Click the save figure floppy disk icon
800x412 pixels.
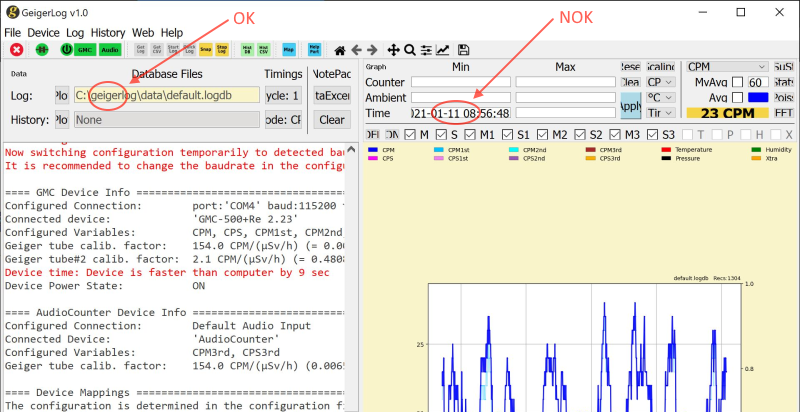463,50
